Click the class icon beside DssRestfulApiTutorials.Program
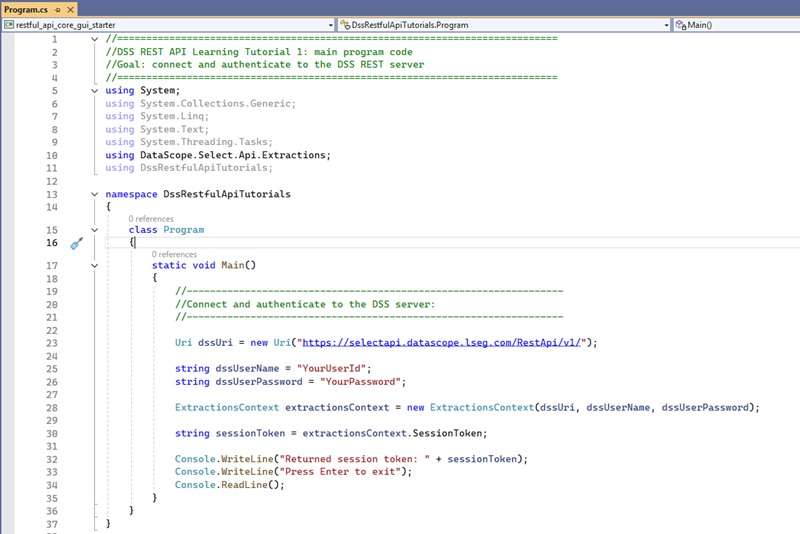 pos(345,24)
